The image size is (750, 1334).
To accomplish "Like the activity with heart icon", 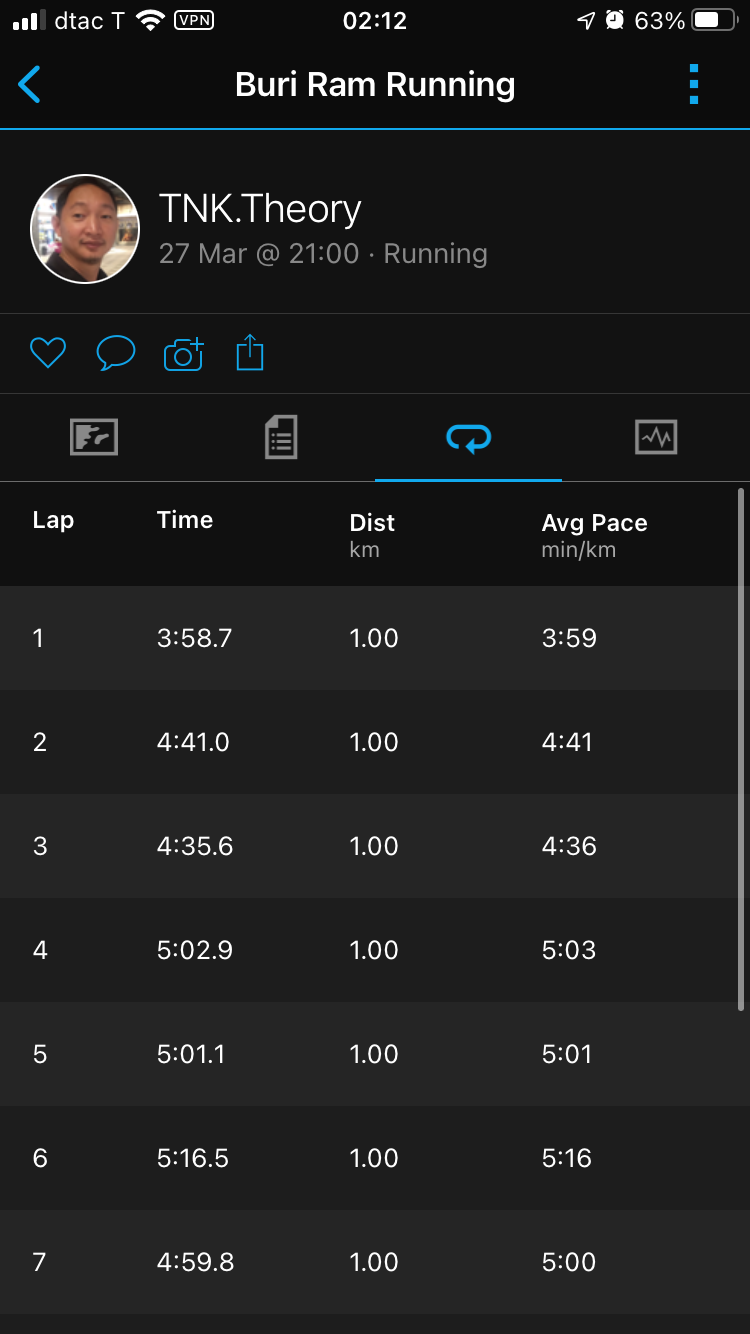I will (48, 353).
